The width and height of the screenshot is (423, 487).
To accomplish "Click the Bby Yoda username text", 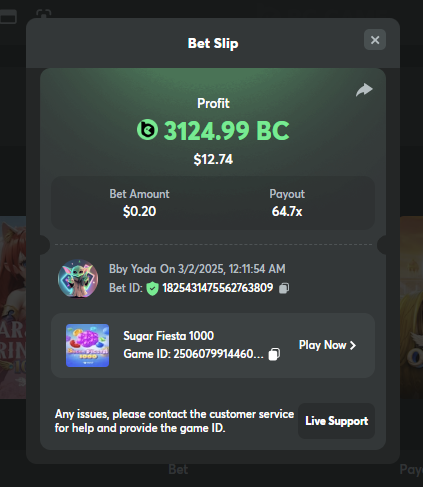I will click(132, 269).
